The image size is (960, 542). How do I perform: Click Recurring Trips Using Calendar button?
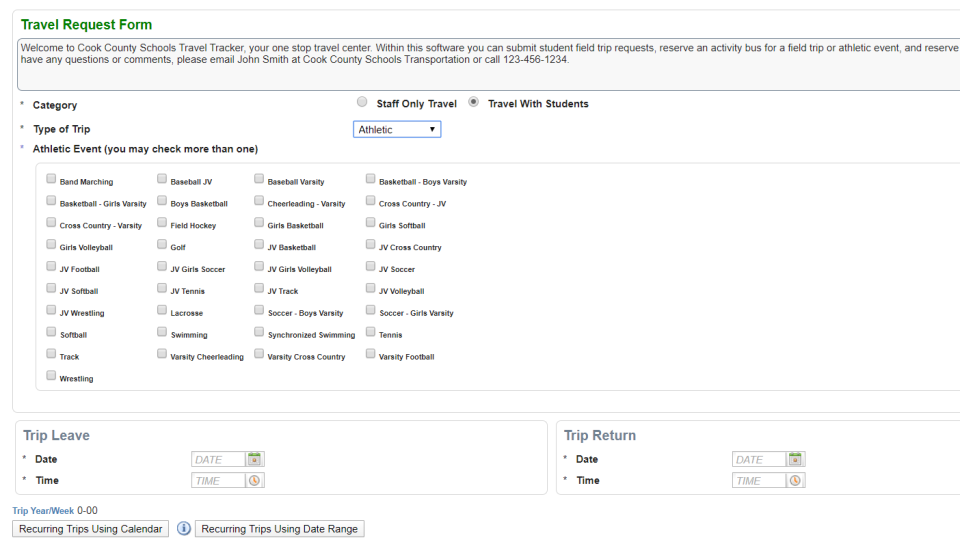pos(91,529)
